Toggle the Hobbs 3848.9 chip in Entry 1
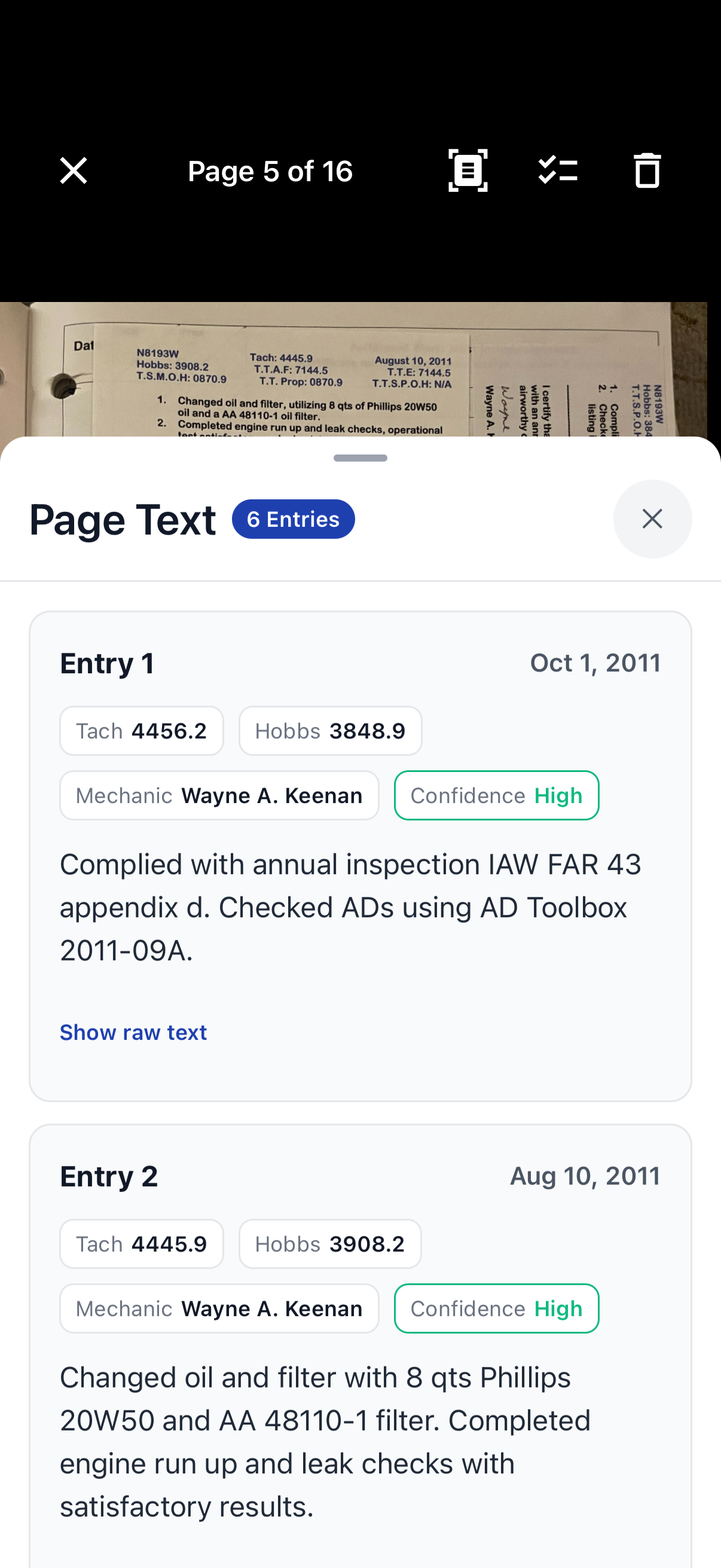Image resolution: width=721 pixels, height=1568 pixels. 330,730
